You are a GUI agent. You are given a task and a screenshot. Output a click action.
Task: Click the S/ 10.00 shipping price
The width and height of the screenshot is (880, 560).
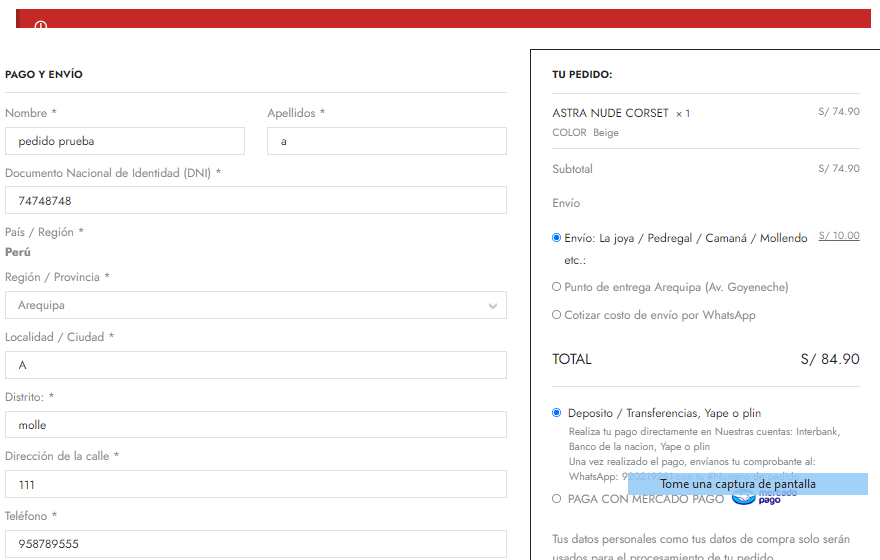(839, 236)
